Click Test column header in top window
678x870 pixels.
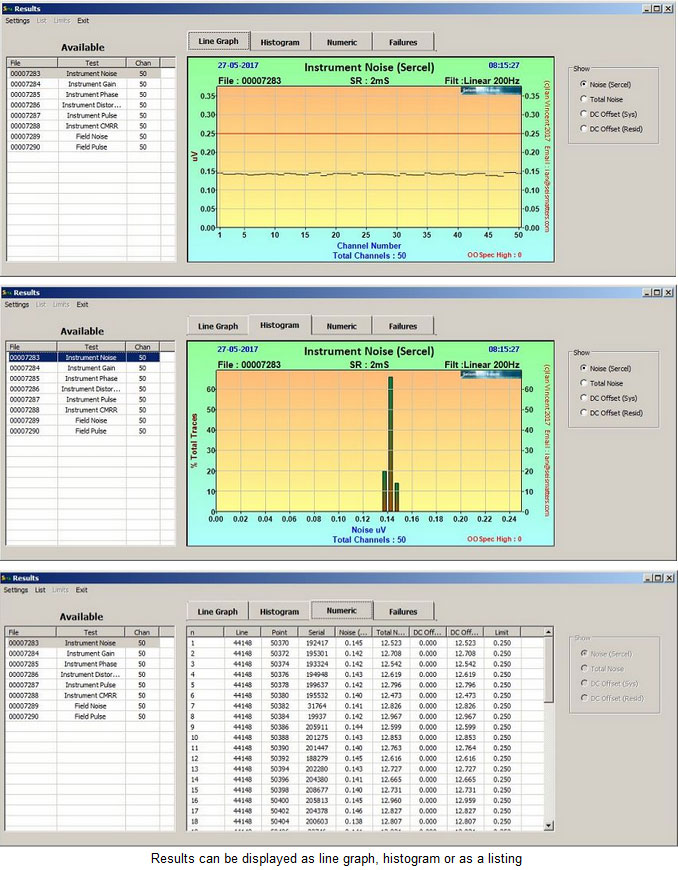[92, 63]
